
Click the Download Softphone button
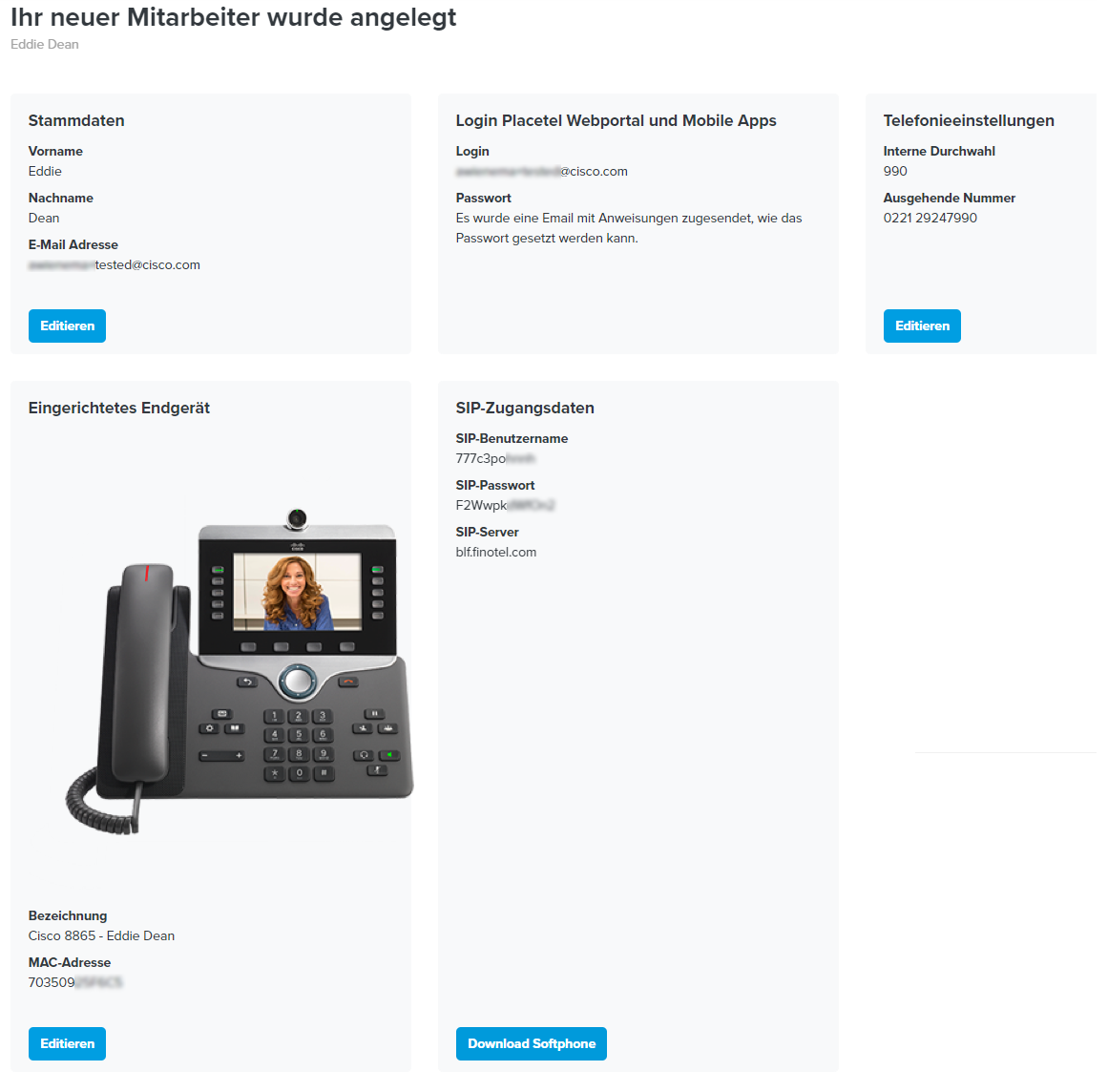[x=532, y=1044]
